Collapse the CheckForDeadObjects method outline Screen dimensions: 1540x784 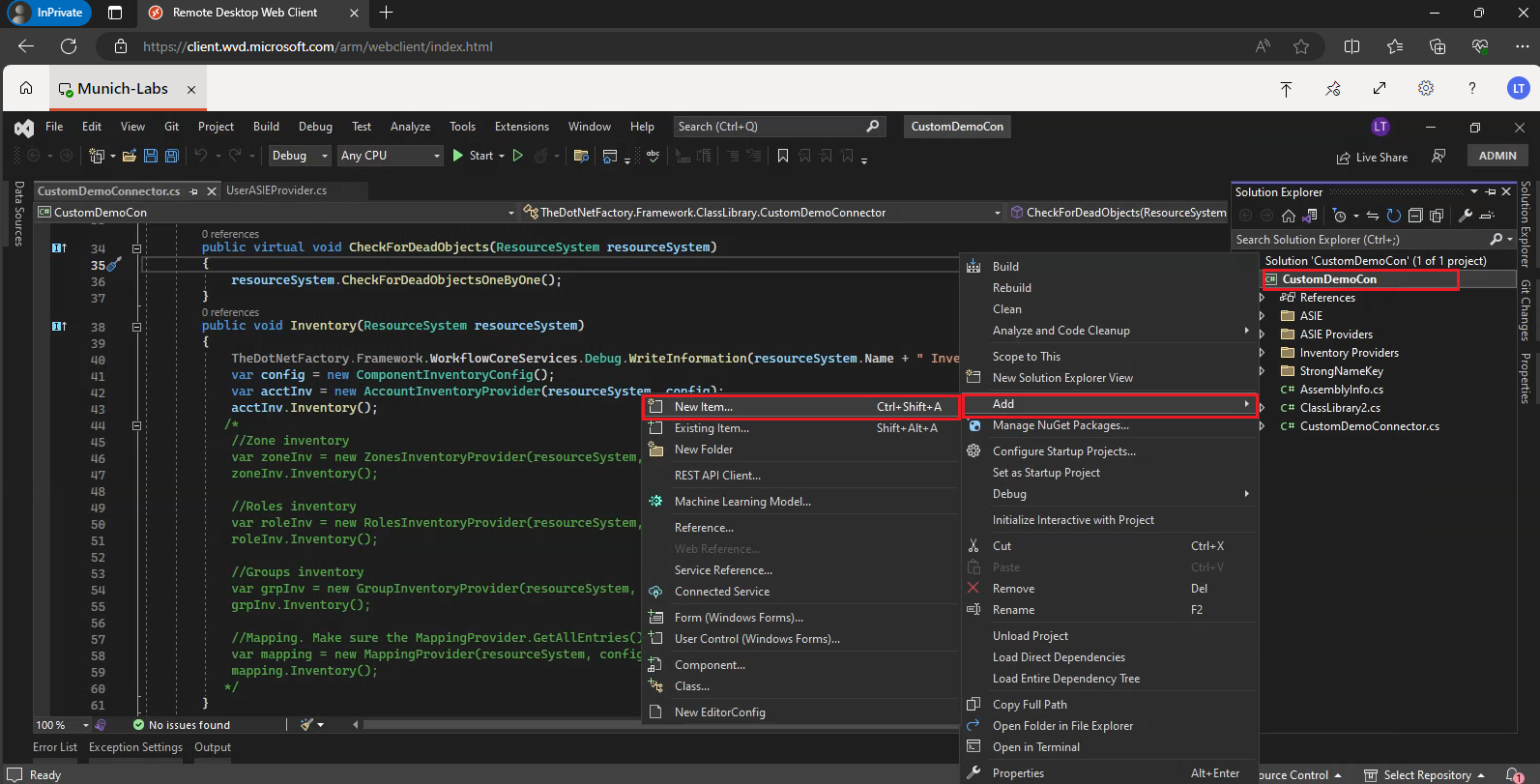coord(136,248)
